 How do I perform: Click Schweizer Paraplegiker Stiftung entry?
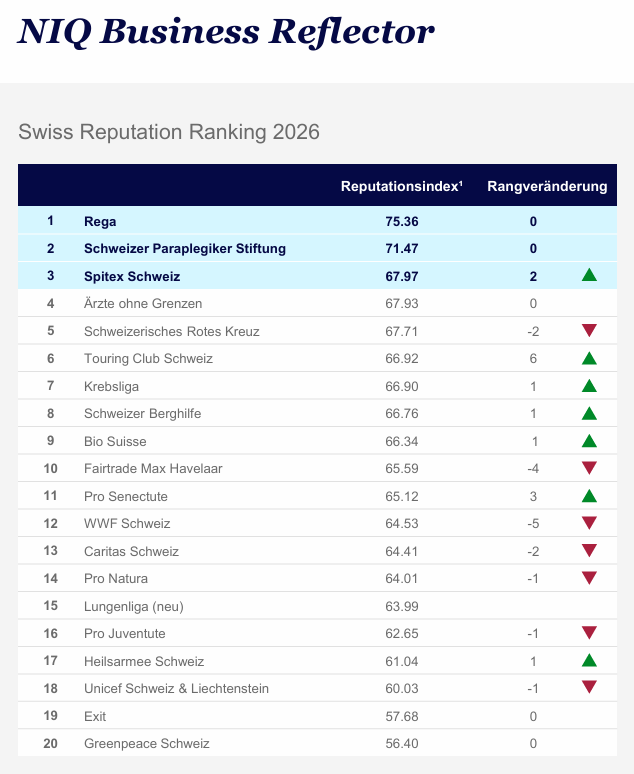[185, 248]
